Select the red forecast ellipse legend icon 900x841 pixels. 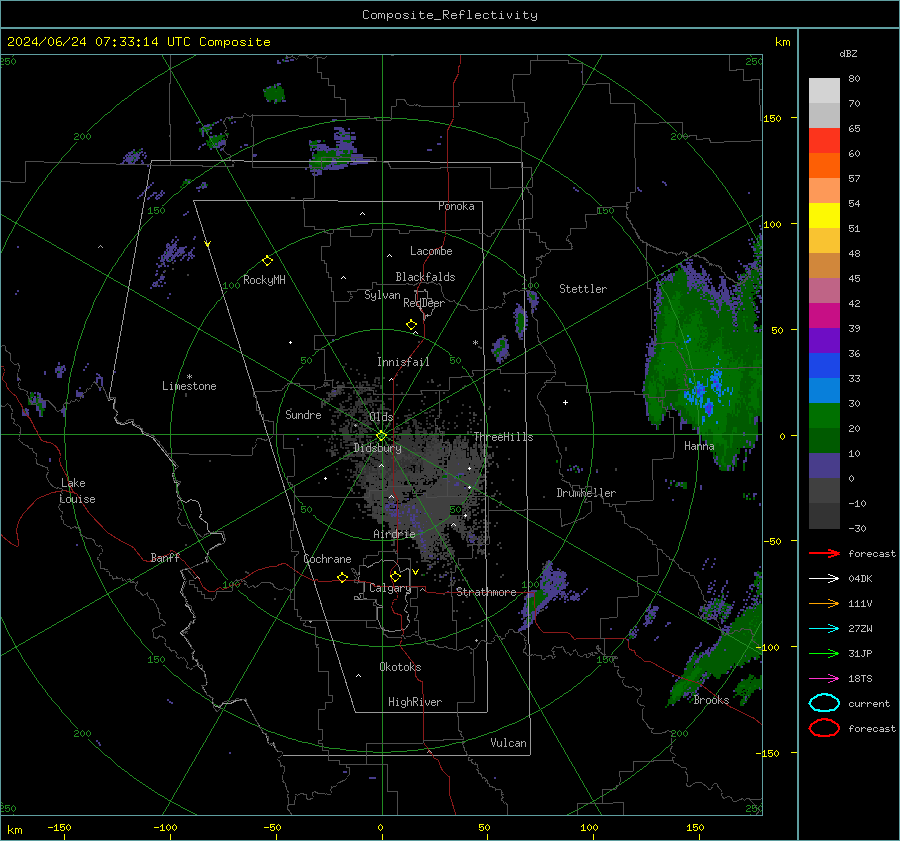click(824, 728)
